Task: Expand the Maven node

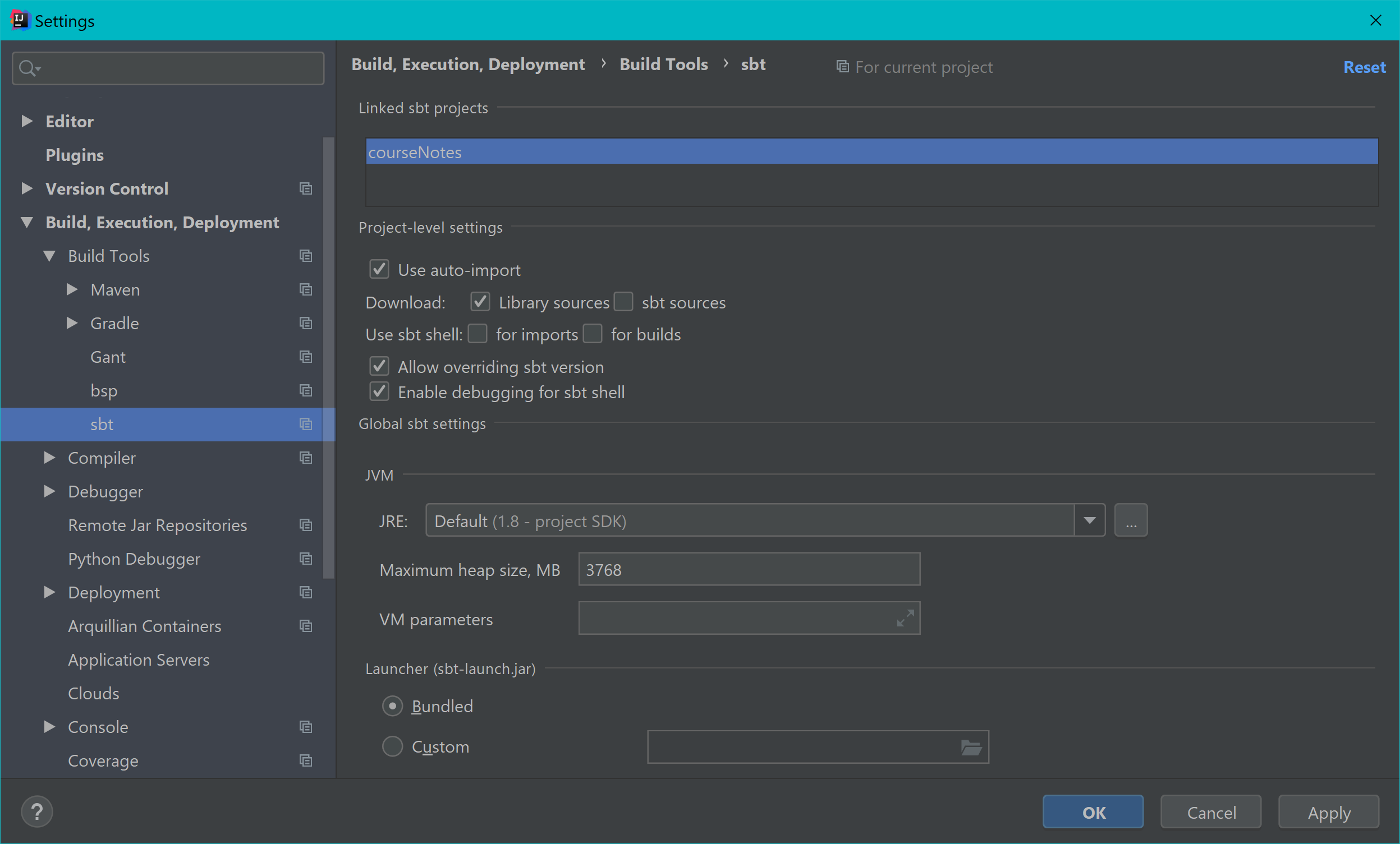Action: coord(72,290)
